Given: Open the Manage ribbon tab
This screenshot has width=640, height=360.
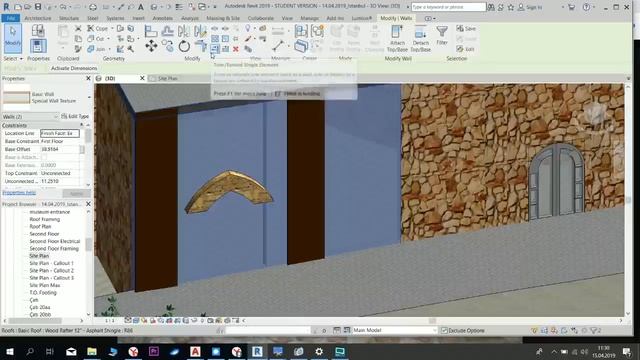Looking at the screenshot, I should click(x=309, y=18).
